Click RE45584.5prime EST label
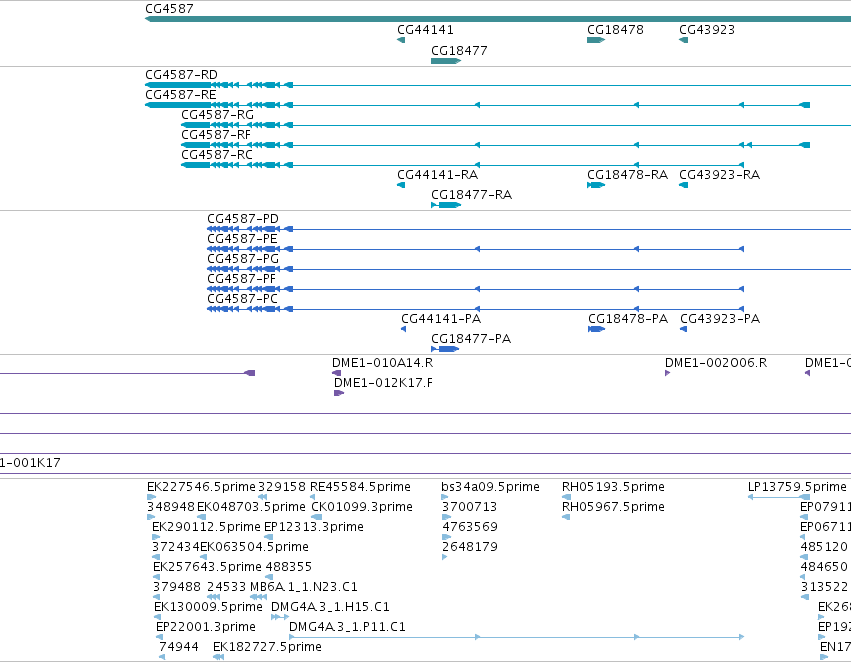 (360, 487)
